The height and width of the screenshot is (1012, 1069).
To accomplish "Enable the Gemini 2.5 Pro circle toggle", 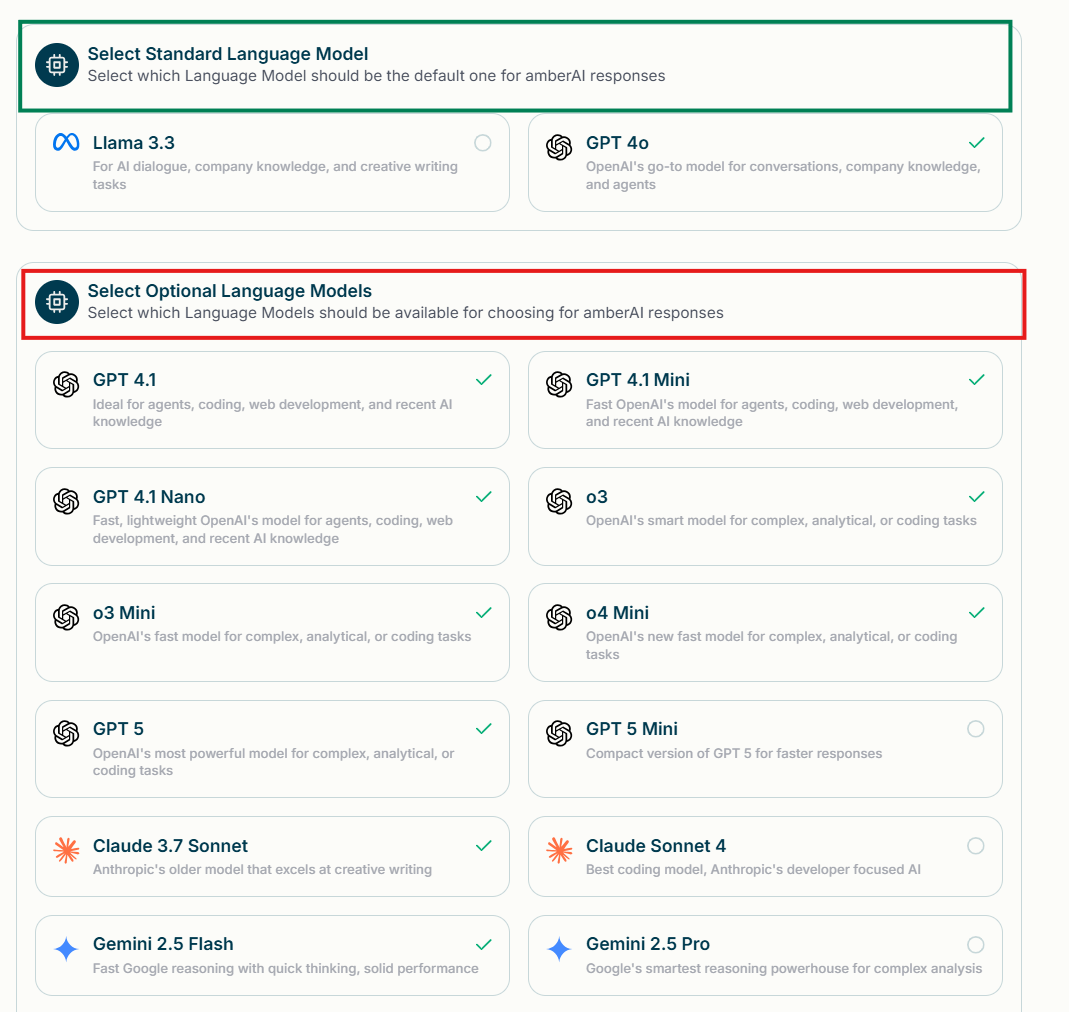I will tap(976, 944).
